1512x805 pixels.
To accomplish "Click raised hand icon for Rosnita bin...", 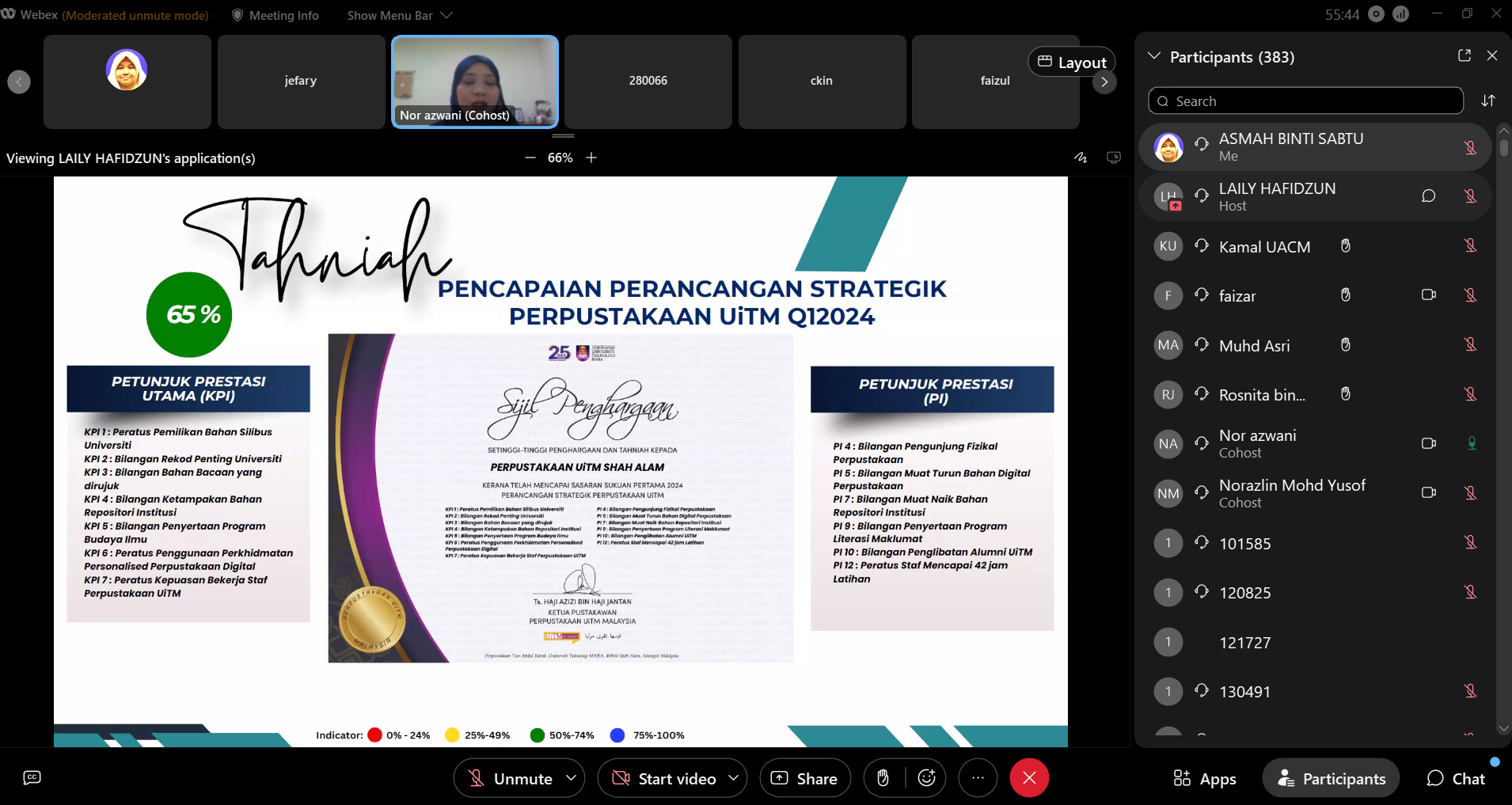I will point(1345,394).
